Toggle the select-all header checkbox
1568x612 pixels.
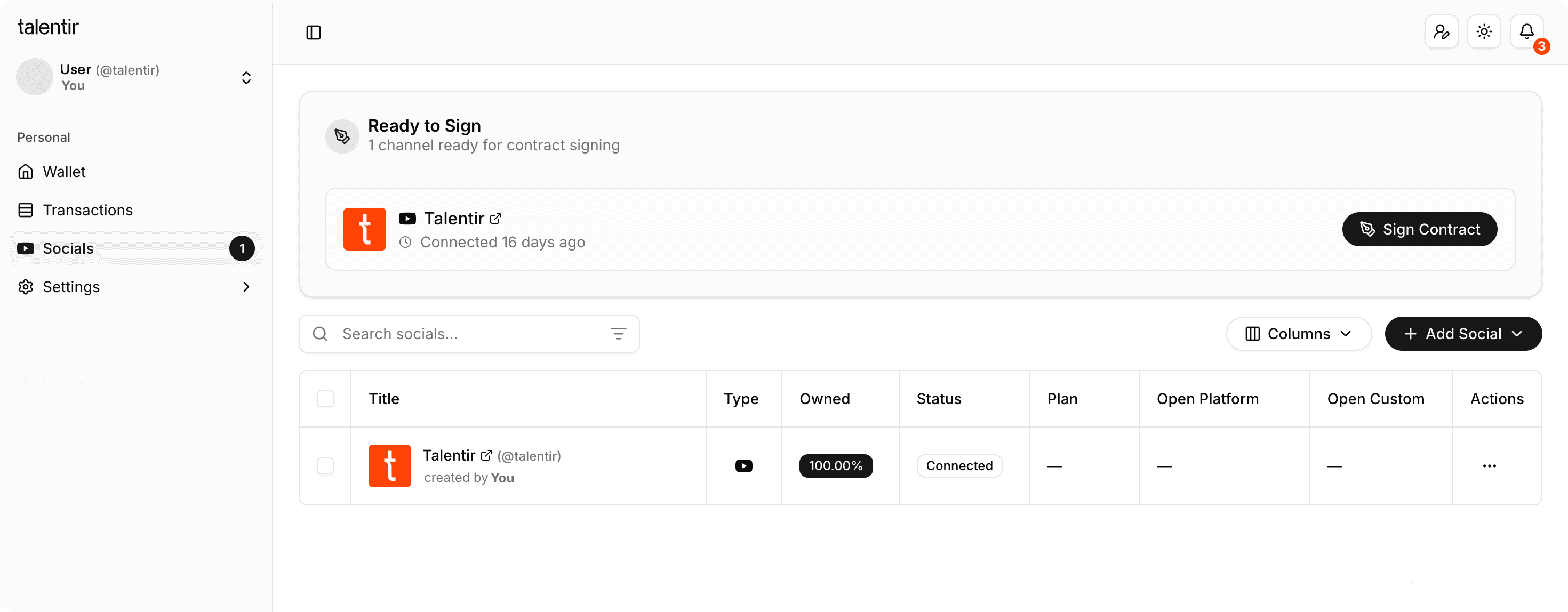pyautogui.click(x=326, y=399)
